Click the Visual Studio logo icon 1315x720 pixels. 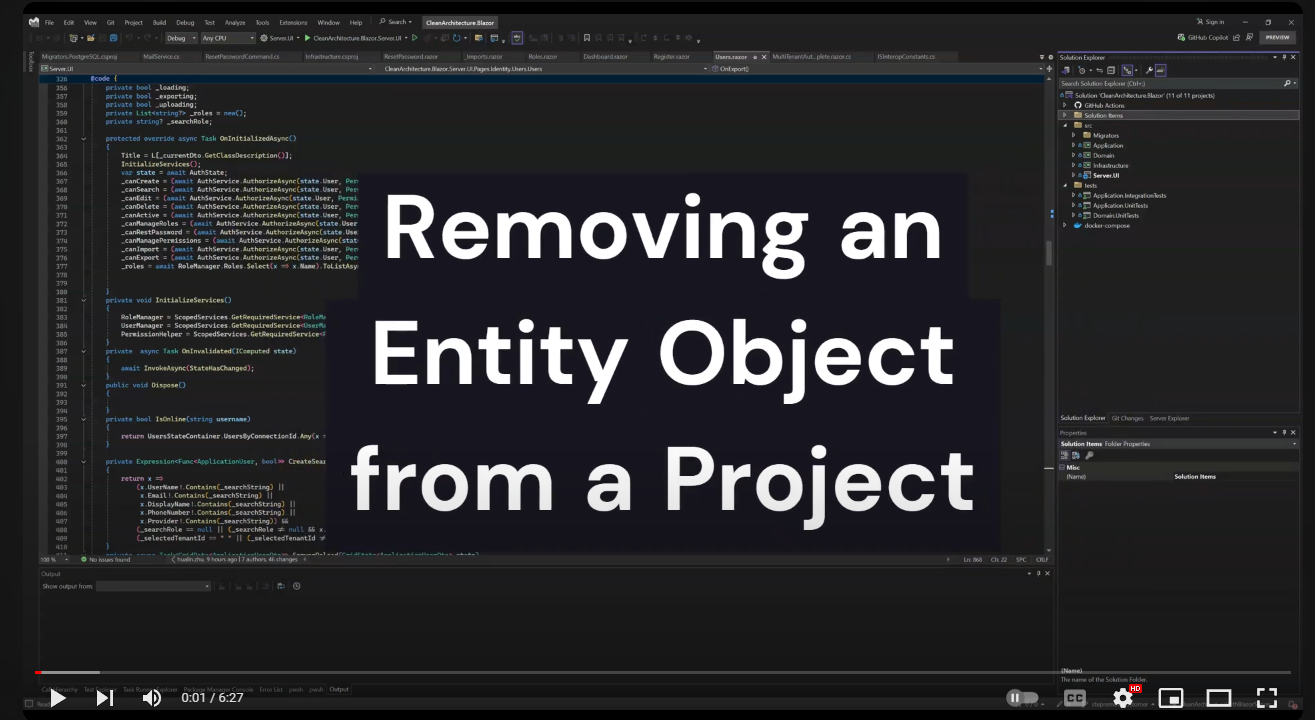pyautogui.click(x=34, y=22)
